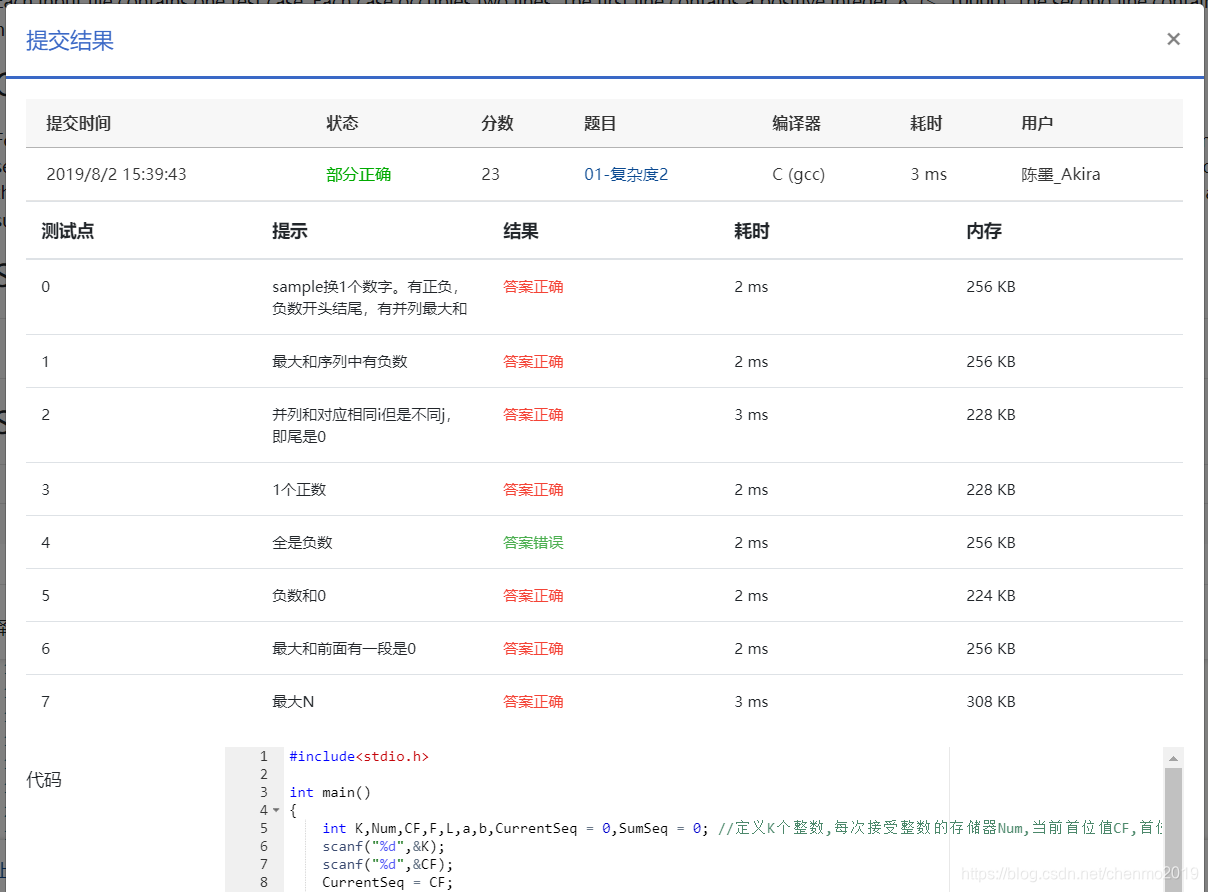Click the hint 最大和序列中有负数
Viewport: 1208px width, 892px height.
[x=340, y=362]
